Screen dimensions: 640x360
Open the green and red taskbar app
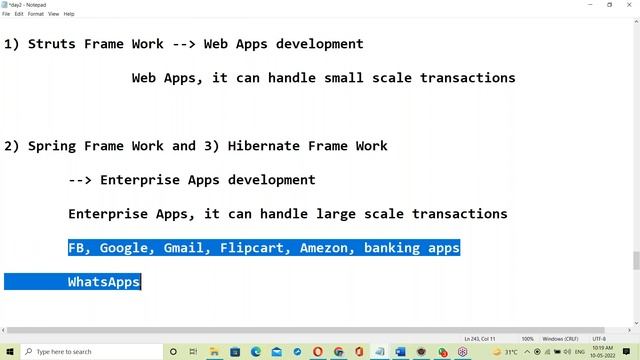(442, 351)
